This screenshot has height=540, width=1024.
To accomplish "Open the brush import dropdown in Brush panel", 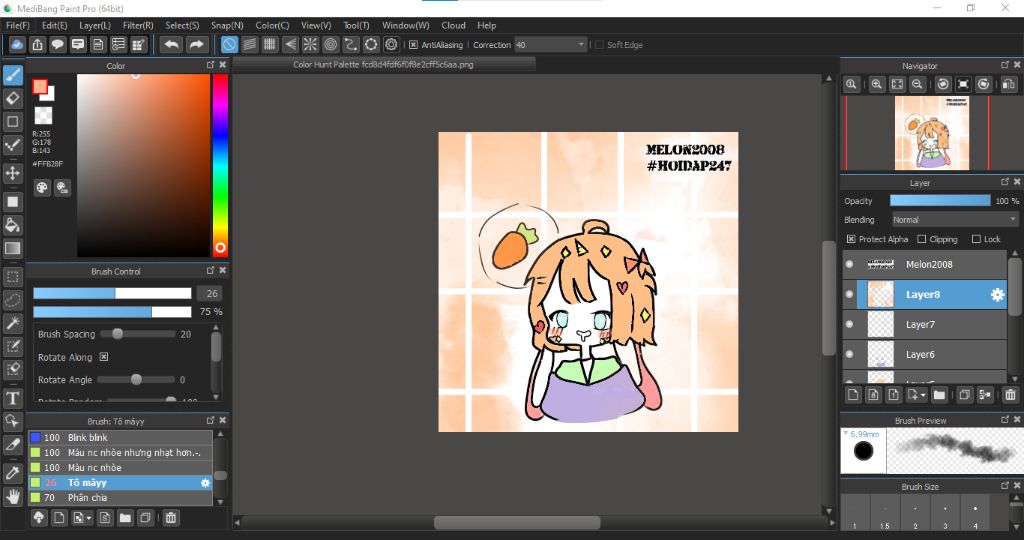I will point(89,518).
